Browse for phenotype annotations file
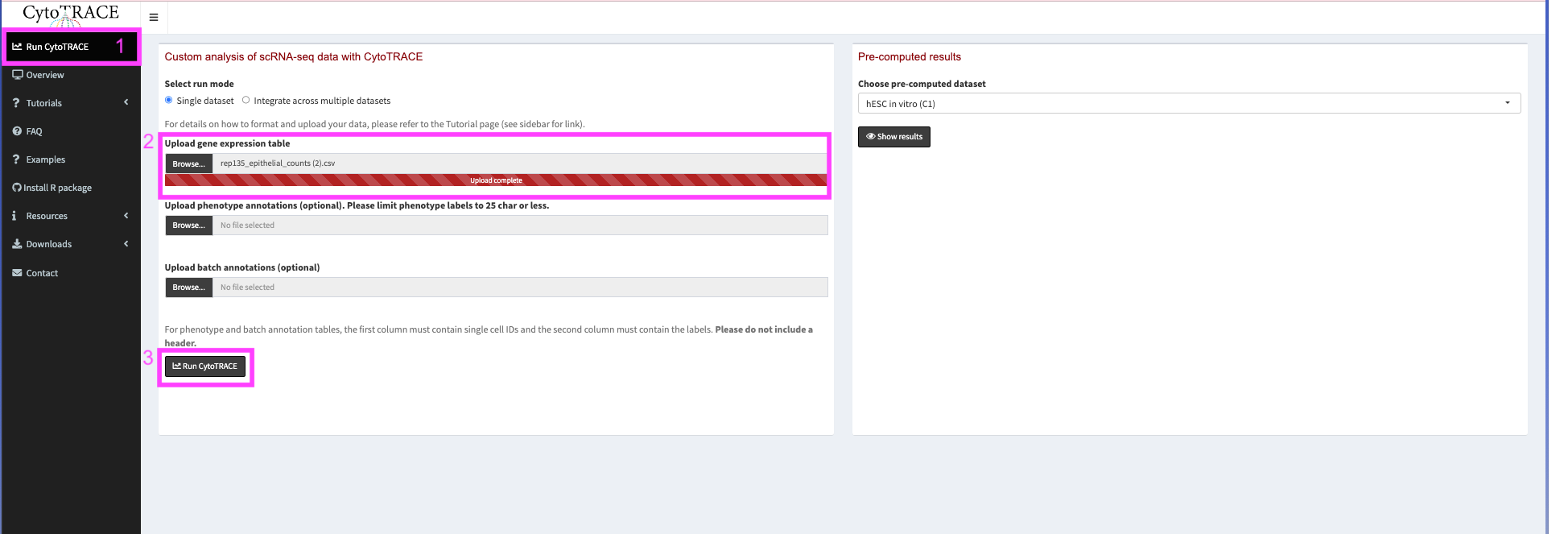The height and width of the screenshot is (534, 1568). (189, 226)
